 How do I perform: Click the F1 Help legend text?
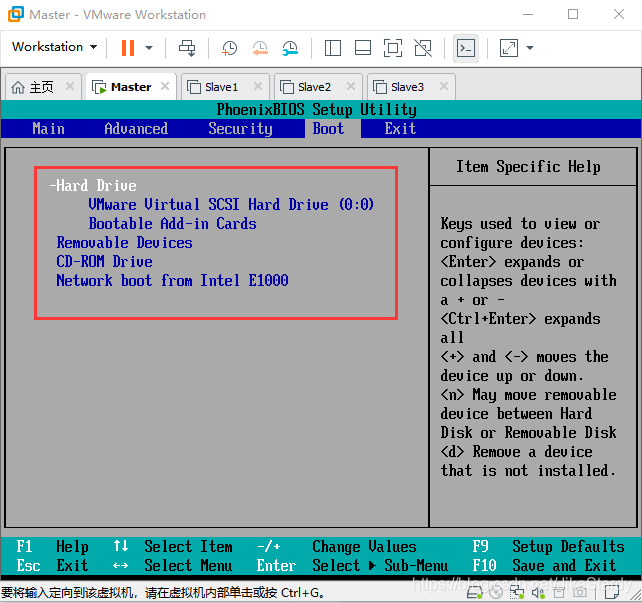(x=52, y=547)
